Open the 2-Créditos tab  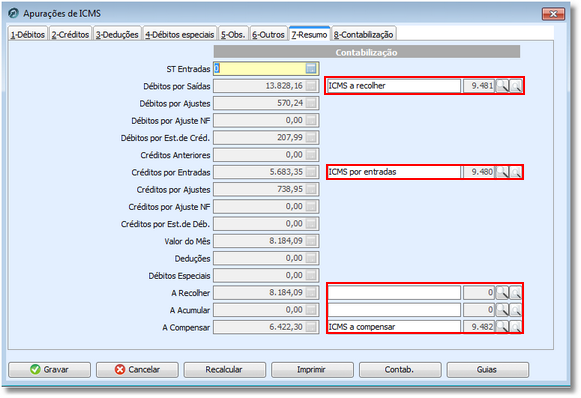70,34
